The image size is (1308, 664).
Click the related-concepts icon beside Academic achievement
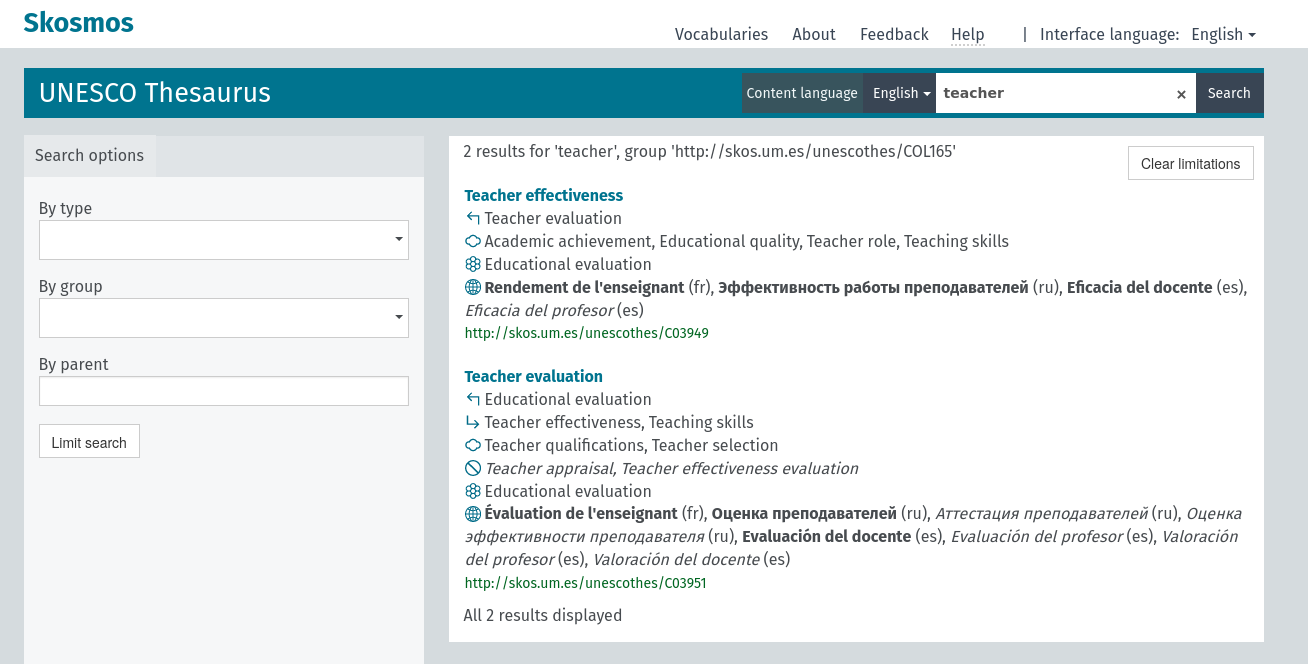coord(473,241)
